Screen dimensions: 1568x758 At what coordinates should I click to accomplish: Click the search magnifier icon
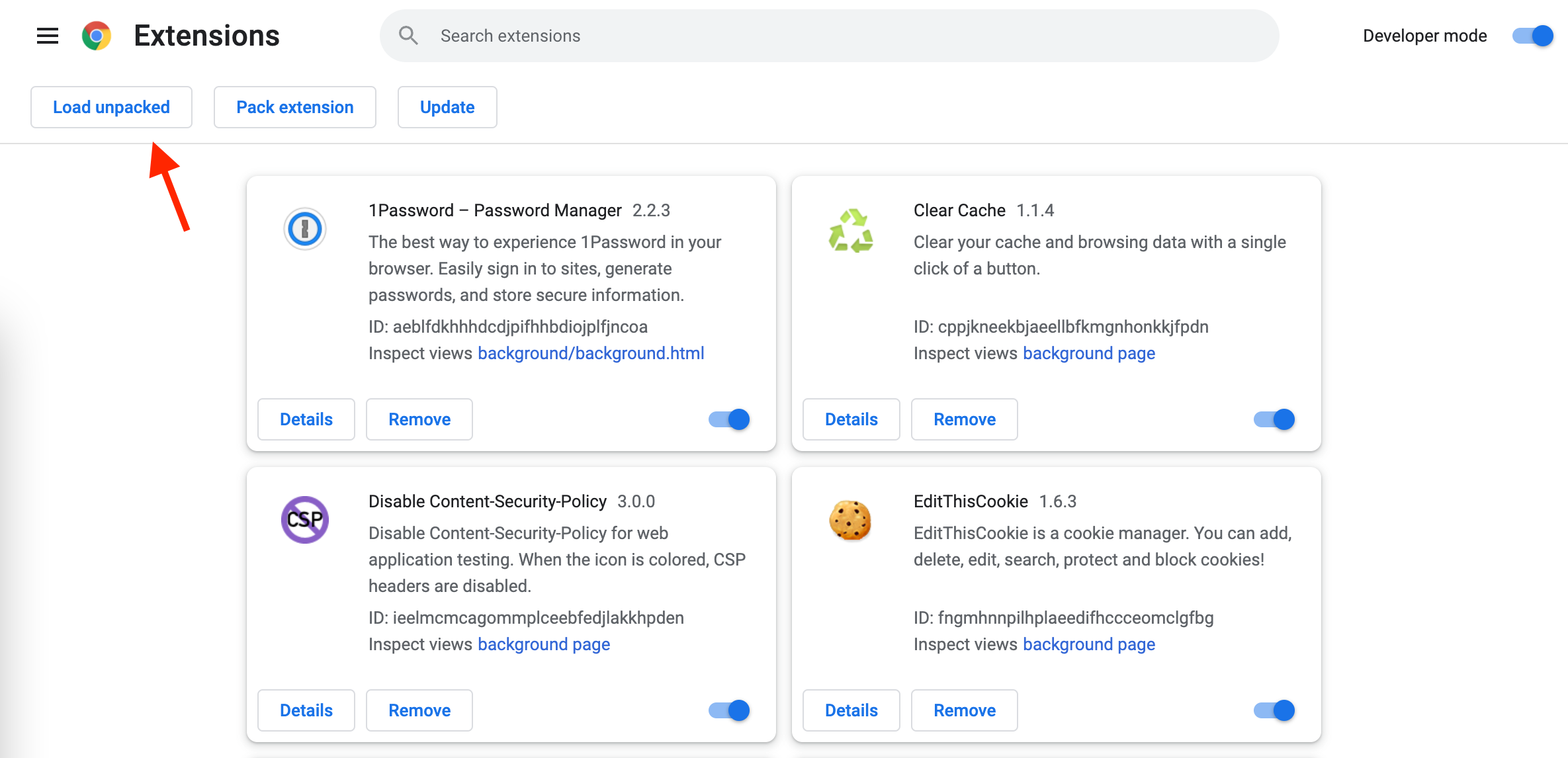point(408,36)
